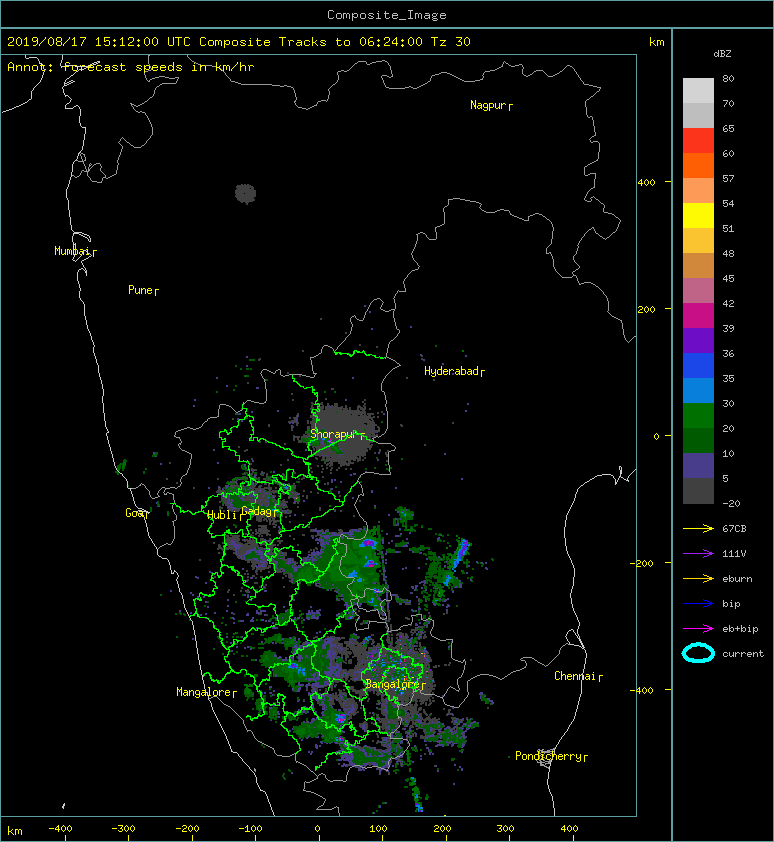Click the -300 tick on horizontal axis
This screenshot has width=774, height=842.
pyautogui.click(x=123, y=829)
